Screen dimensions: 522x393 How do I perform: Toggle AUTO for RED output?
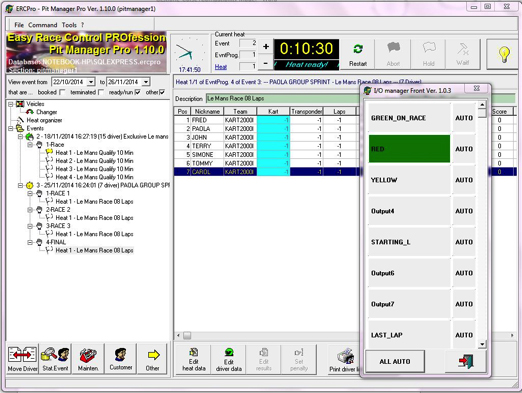coord(464,149)
